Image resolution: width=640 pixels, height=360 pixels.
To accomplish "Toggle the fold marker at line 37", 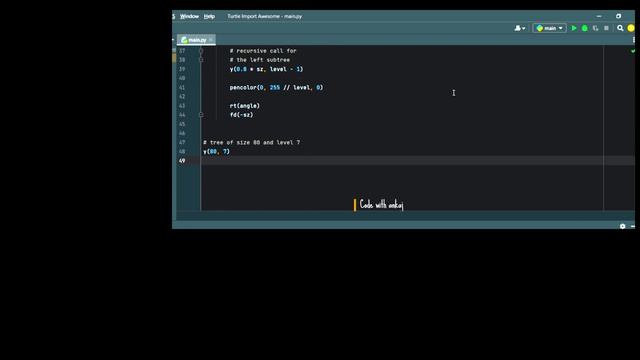I will [x=201, y=51].
